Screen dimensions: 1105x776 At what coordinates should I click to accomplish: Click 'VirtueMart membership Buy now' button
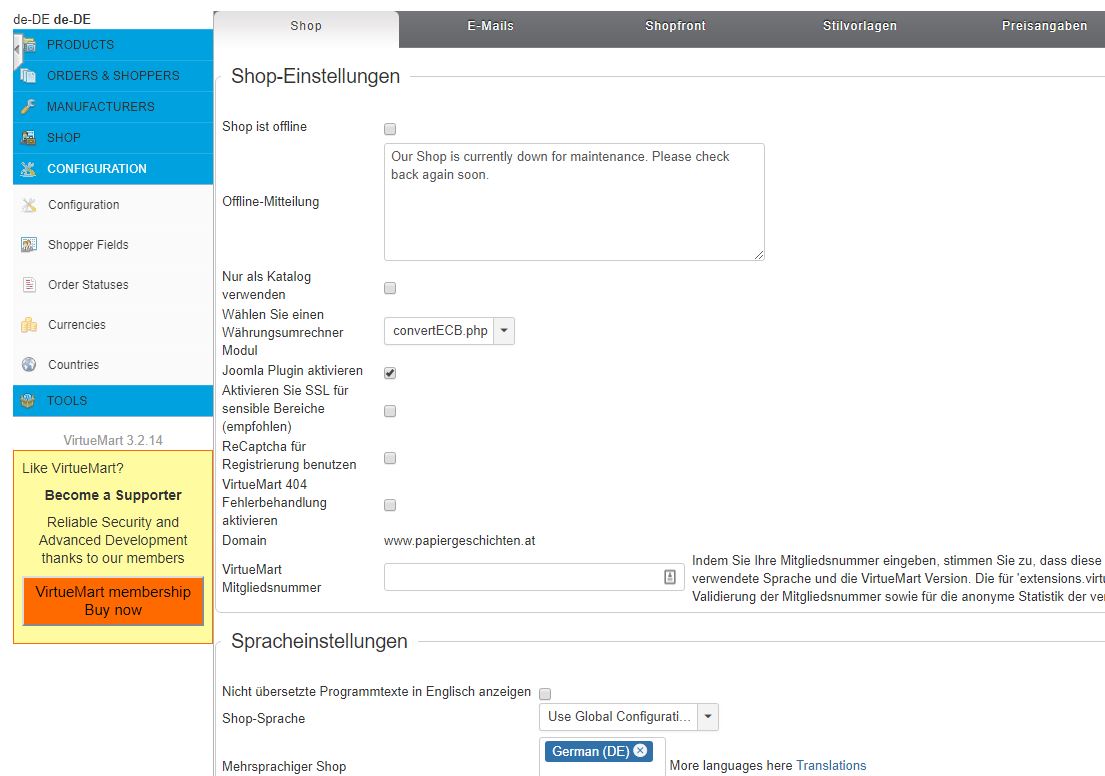pyautogui.click(x=113, y=601)
